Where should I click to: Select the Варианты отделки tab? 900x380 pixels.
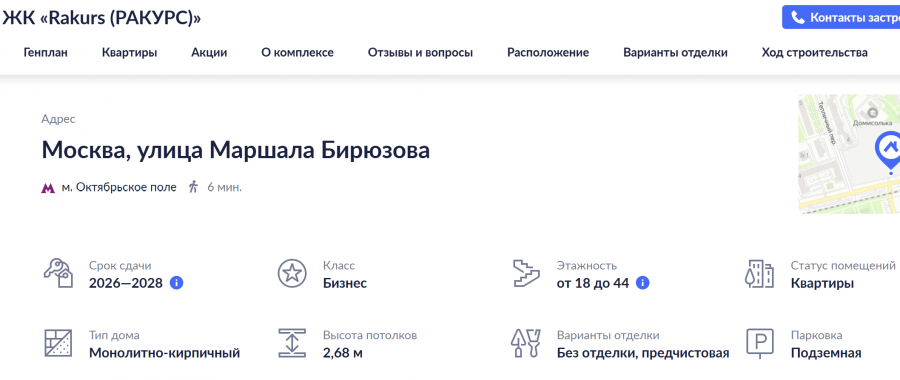coord(676,53)
